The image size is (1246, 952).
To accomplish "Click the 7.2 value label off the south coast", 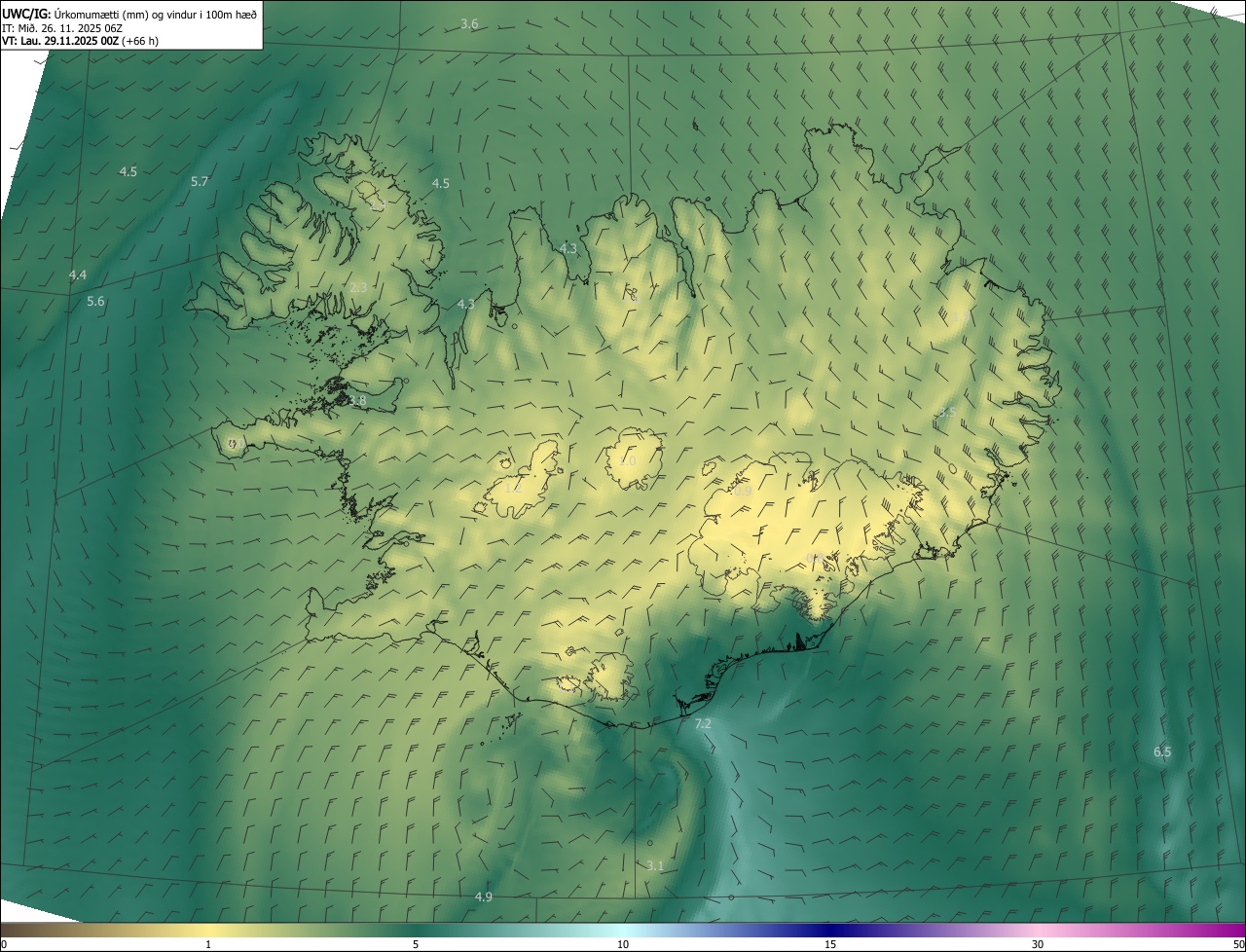I will 703,723.
